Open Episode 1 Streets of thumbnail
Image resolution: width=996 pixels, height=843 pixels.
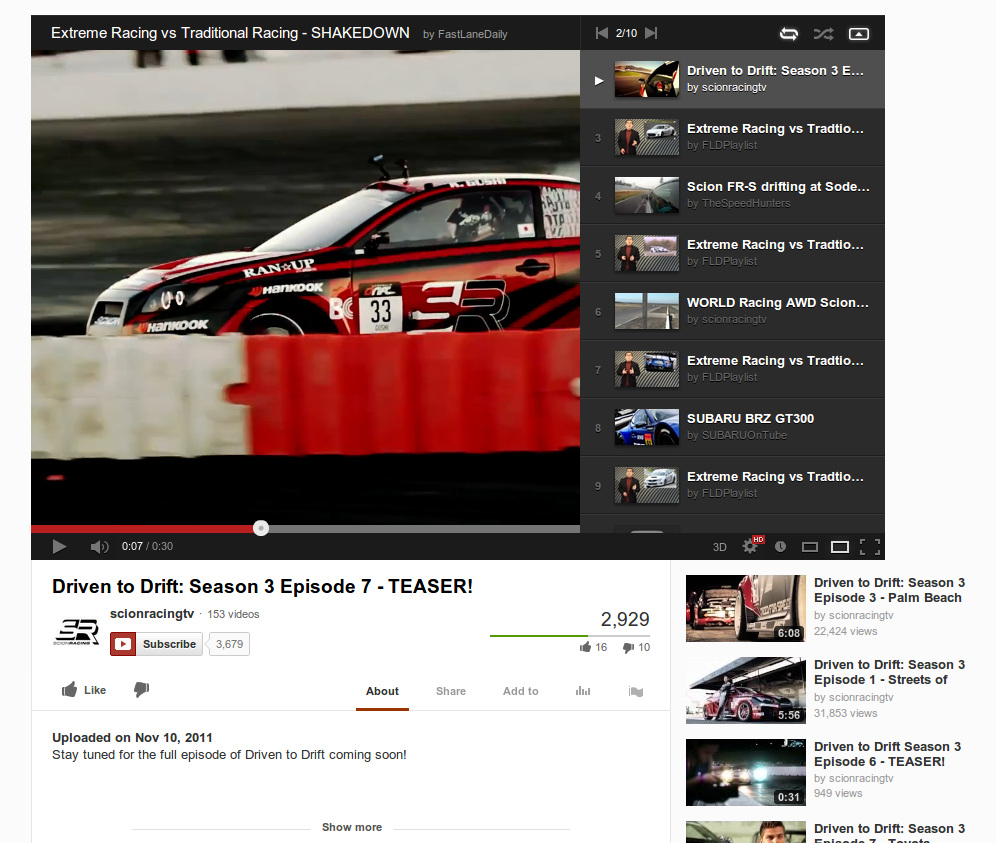click(746, 691)
